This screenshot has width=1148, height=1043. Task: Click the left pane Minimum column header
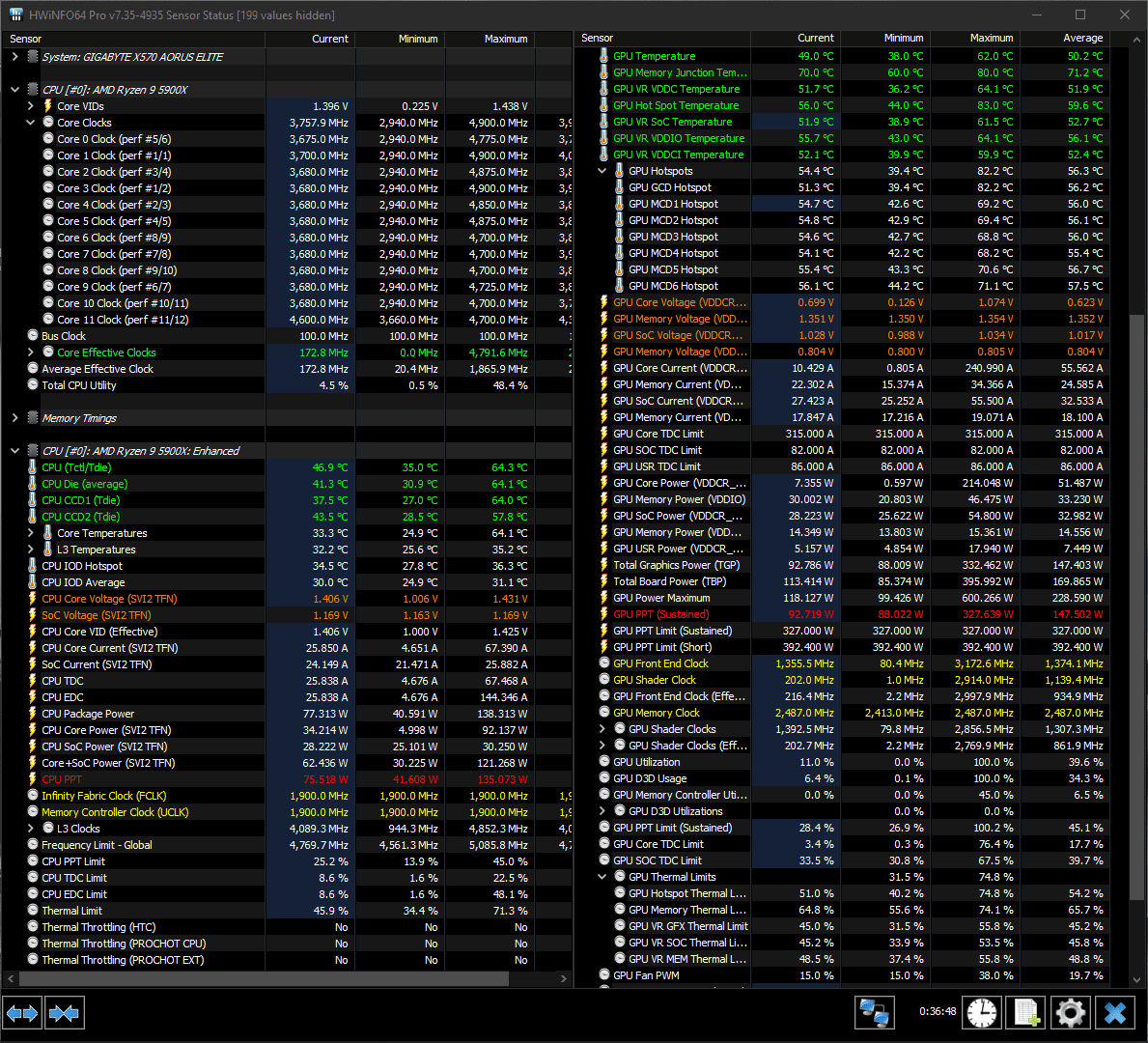400,39
